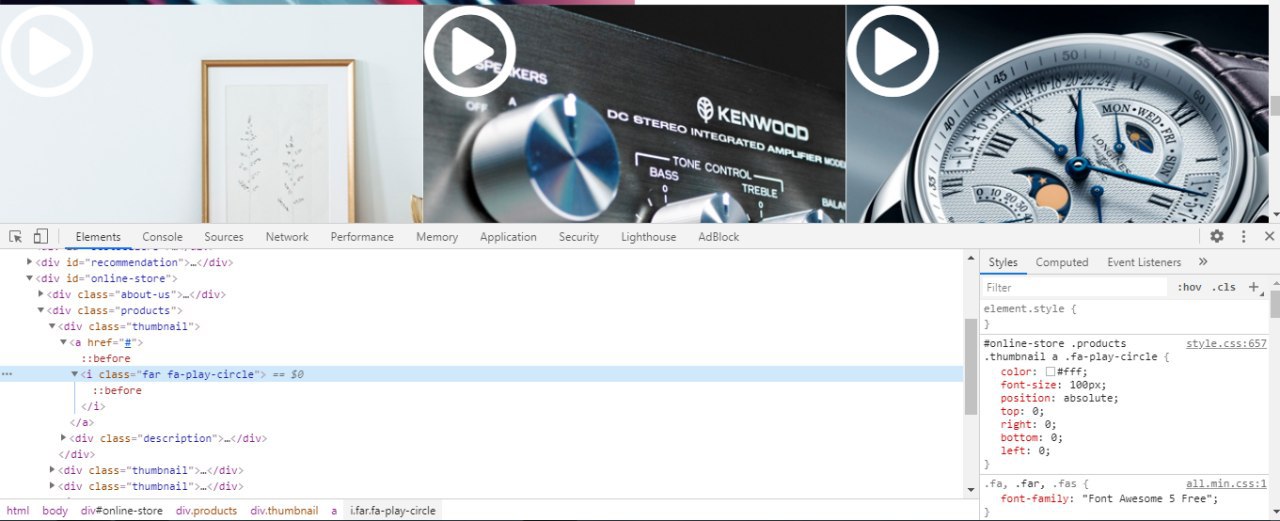Image resolution: width=1280 pixels, height=521 pixels.
Task: Open the Console tab
Action: click(x=162, y=237)
